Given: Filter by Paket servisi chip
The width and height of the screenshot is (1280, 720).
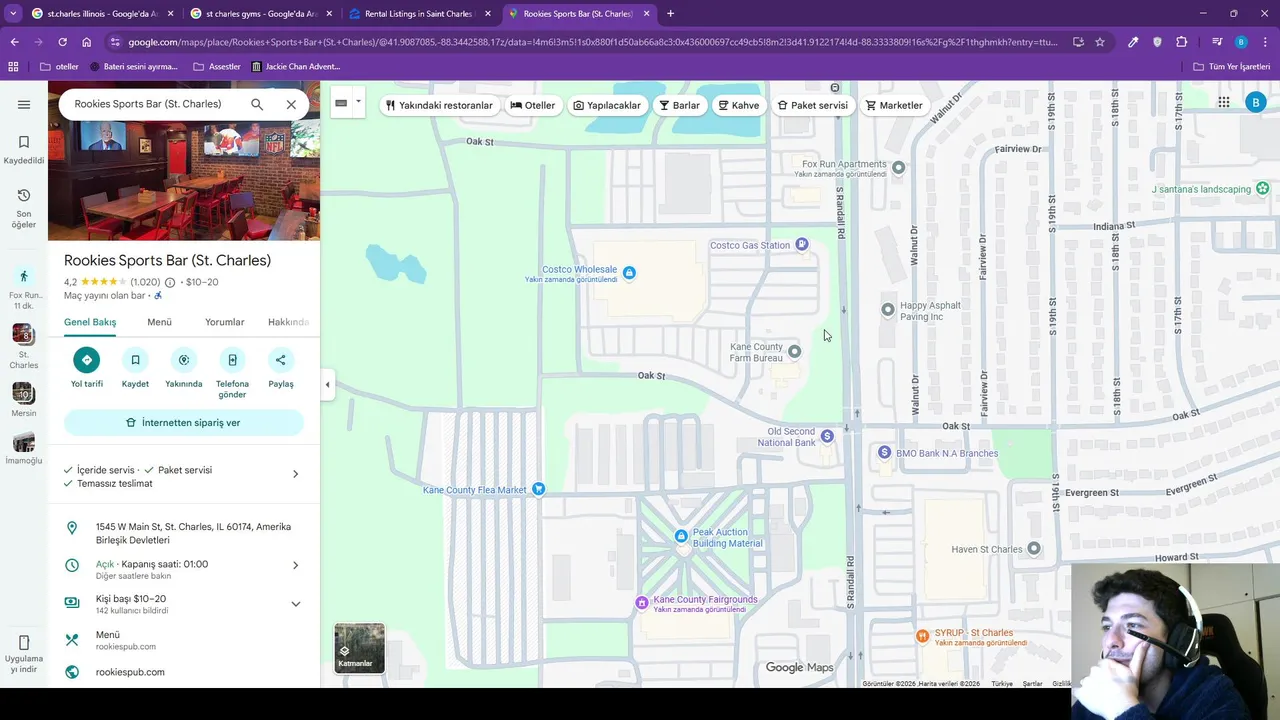Looking at the screenshot, I should 813,105.
